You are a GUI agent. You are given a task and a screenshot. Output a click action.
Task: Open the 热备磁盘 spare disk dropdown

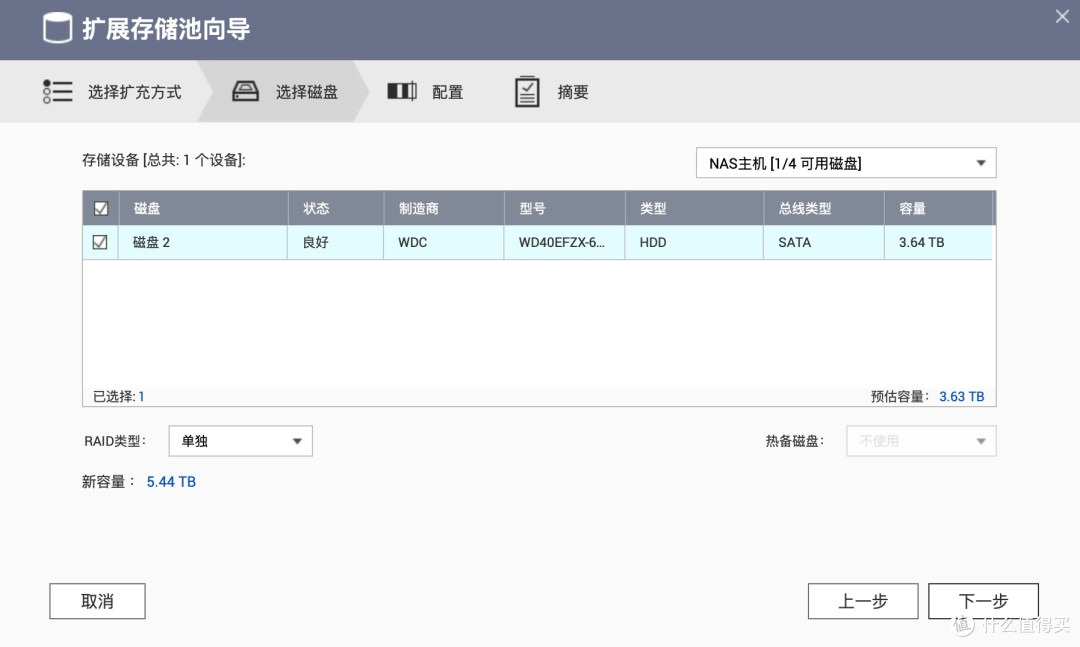click(x=920, y=440)
